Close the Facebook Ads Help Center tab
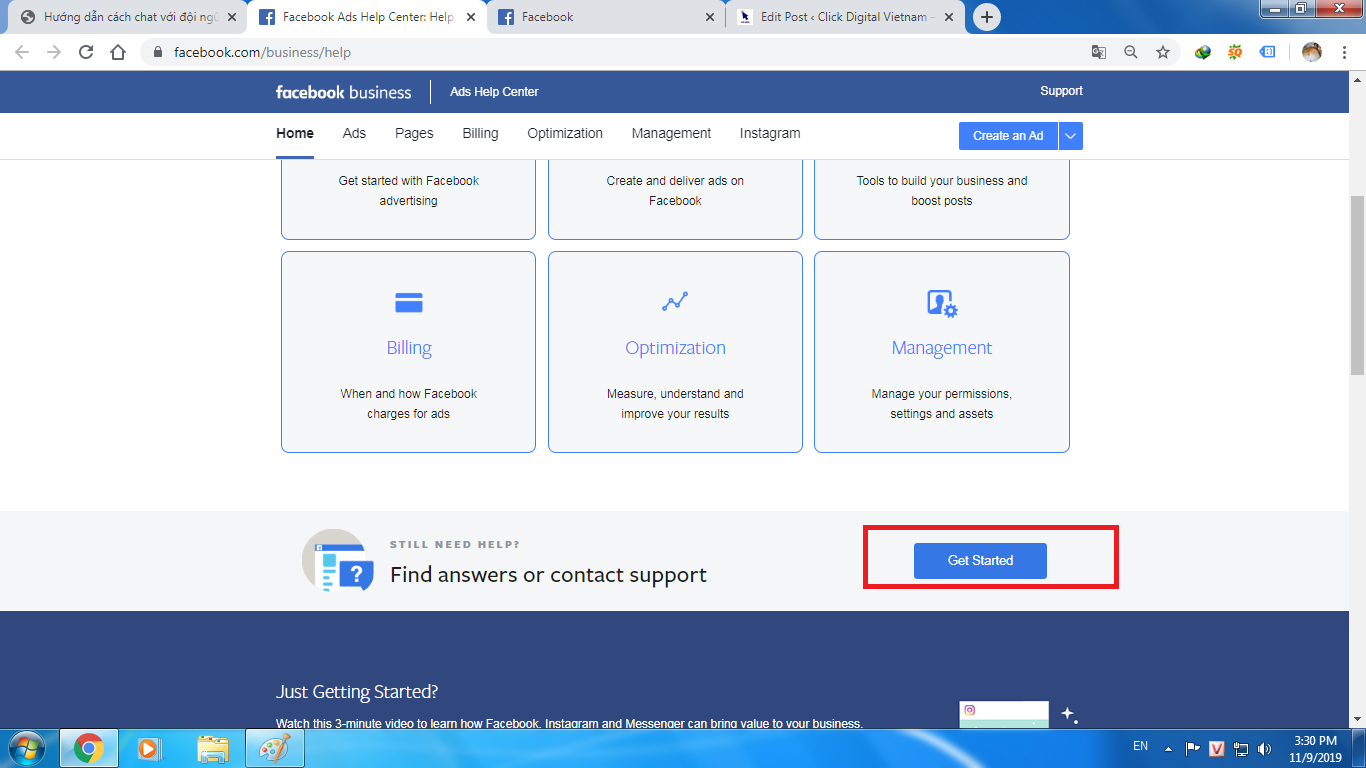Screen dimensions: 1366x768 [x=471, y=17]
